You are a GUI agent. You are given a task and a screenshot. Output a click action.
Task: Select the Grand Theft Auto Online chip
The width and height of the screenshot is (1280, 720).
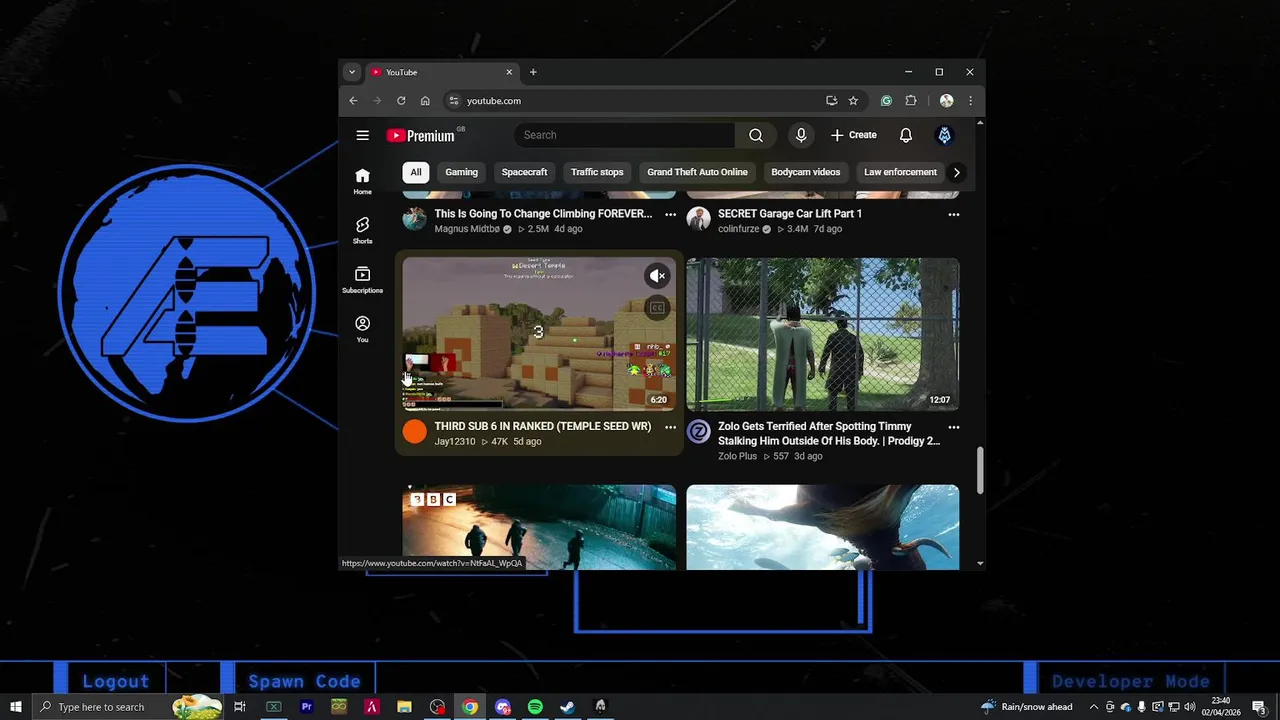697,172
